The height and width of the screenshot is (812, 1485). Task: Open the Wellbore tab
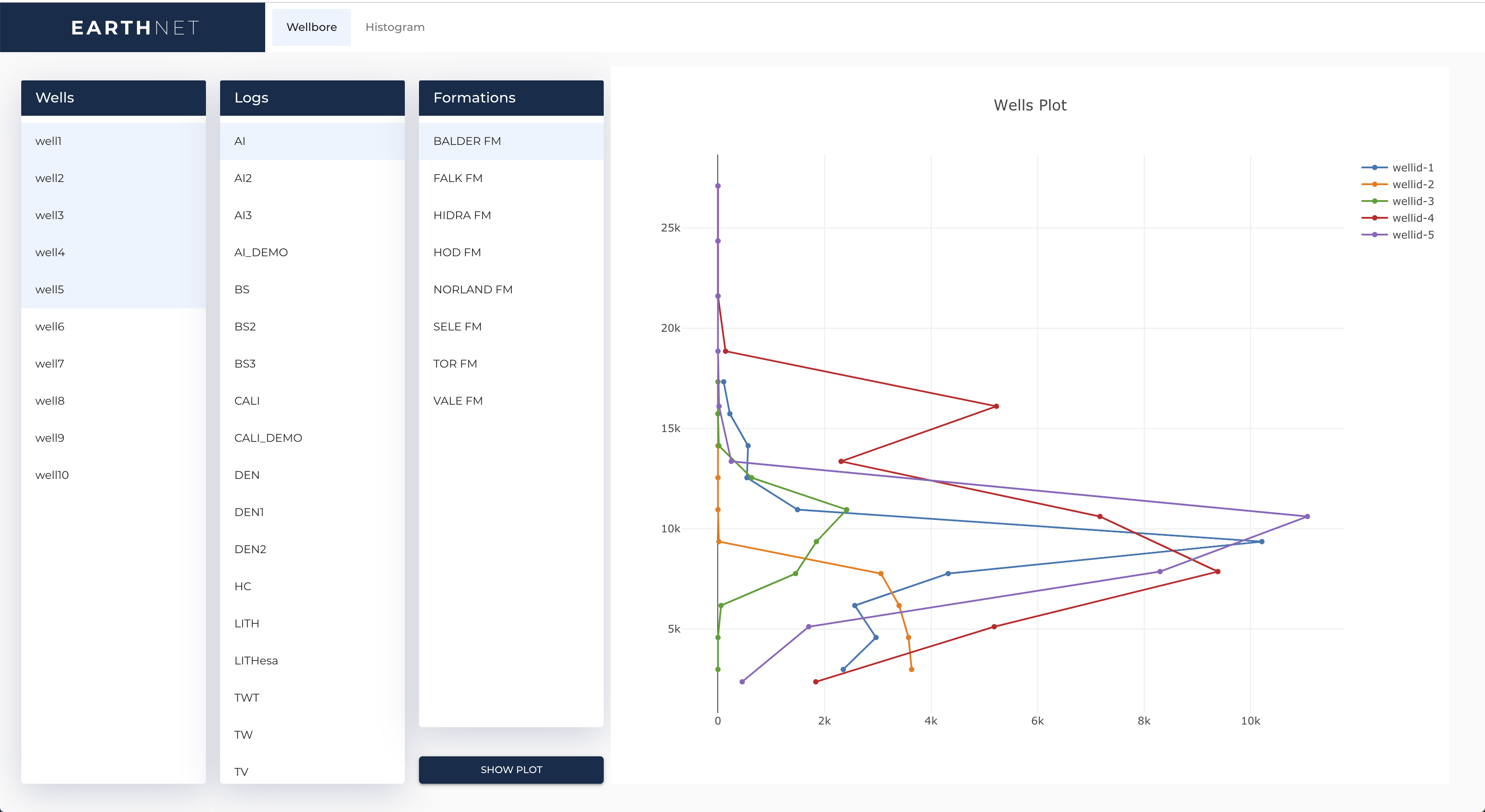point(311,27)
